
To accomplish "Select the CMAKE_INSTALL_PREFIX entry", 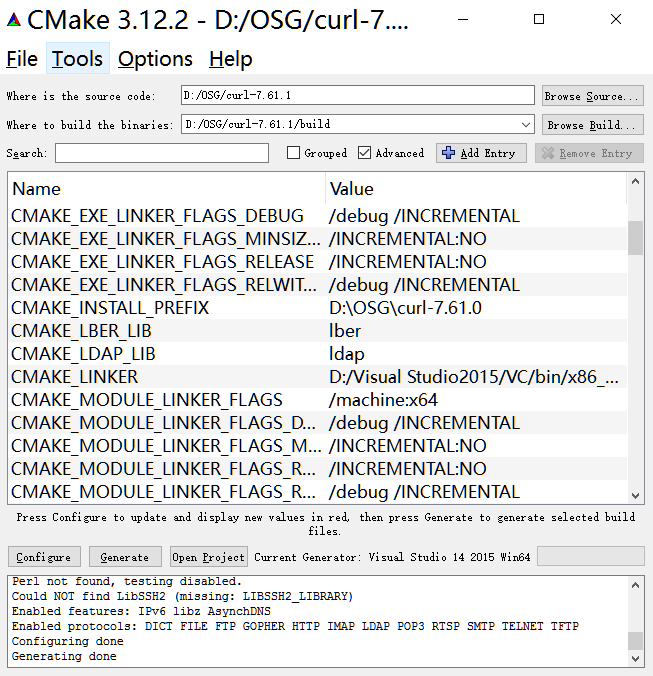I will tap(110, 308).
